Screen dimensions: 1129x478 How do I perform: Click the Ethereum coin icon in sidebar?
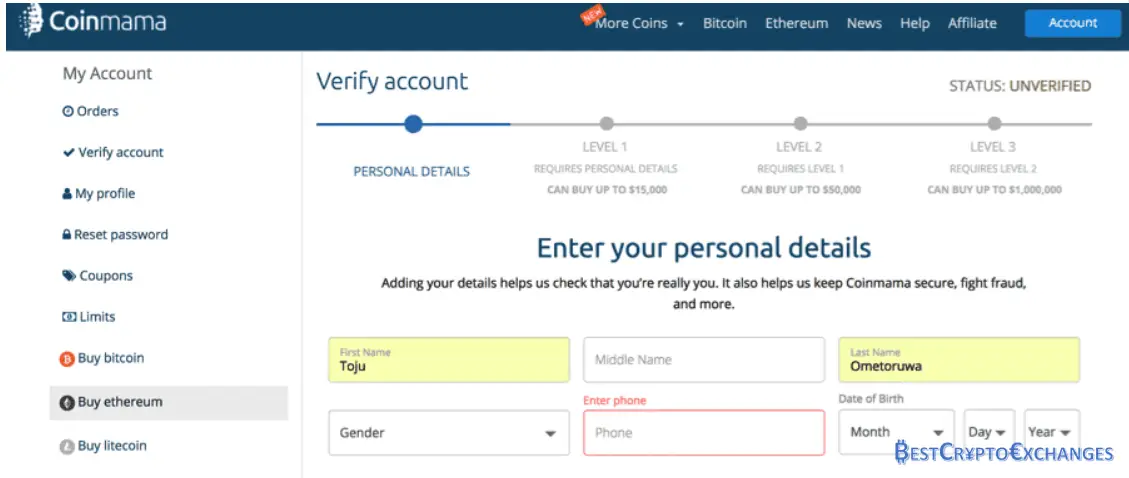[x=67, y=403]
